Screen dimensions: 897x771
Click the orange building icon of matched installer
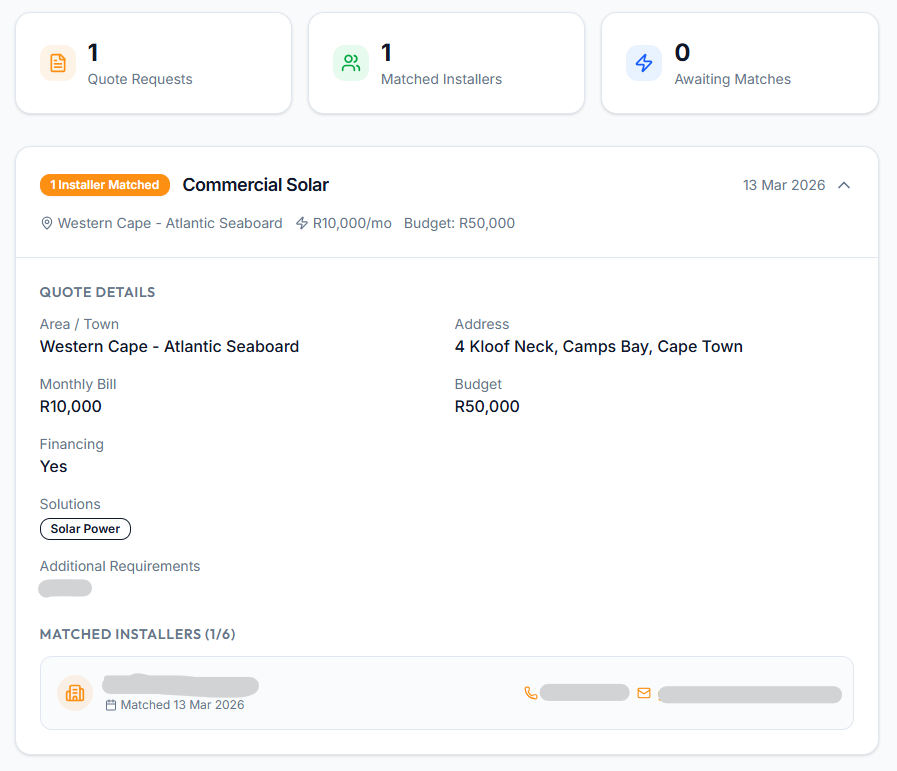click(75, 693)
